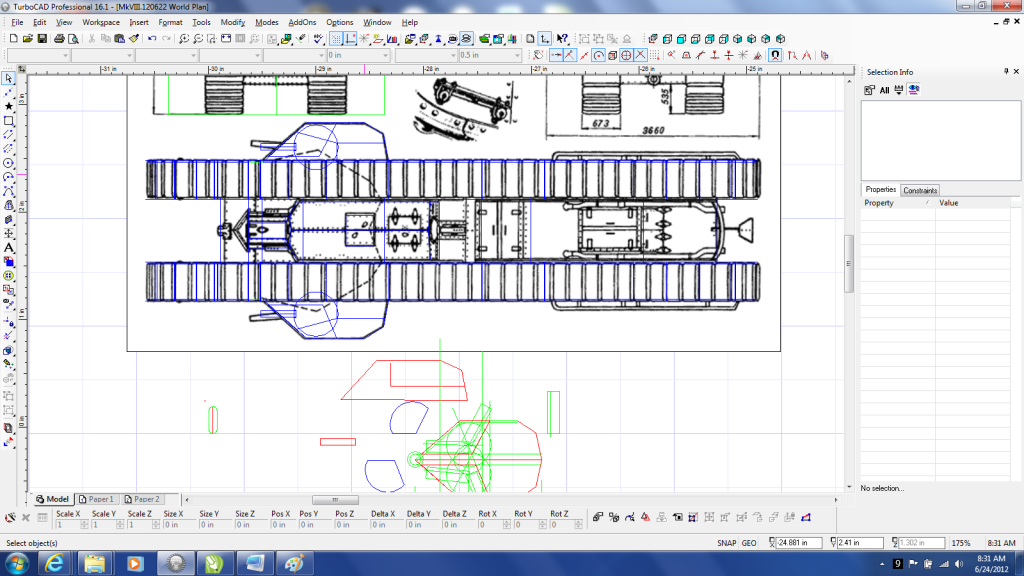Expand the first empty property dropdown

click(63, 55)
